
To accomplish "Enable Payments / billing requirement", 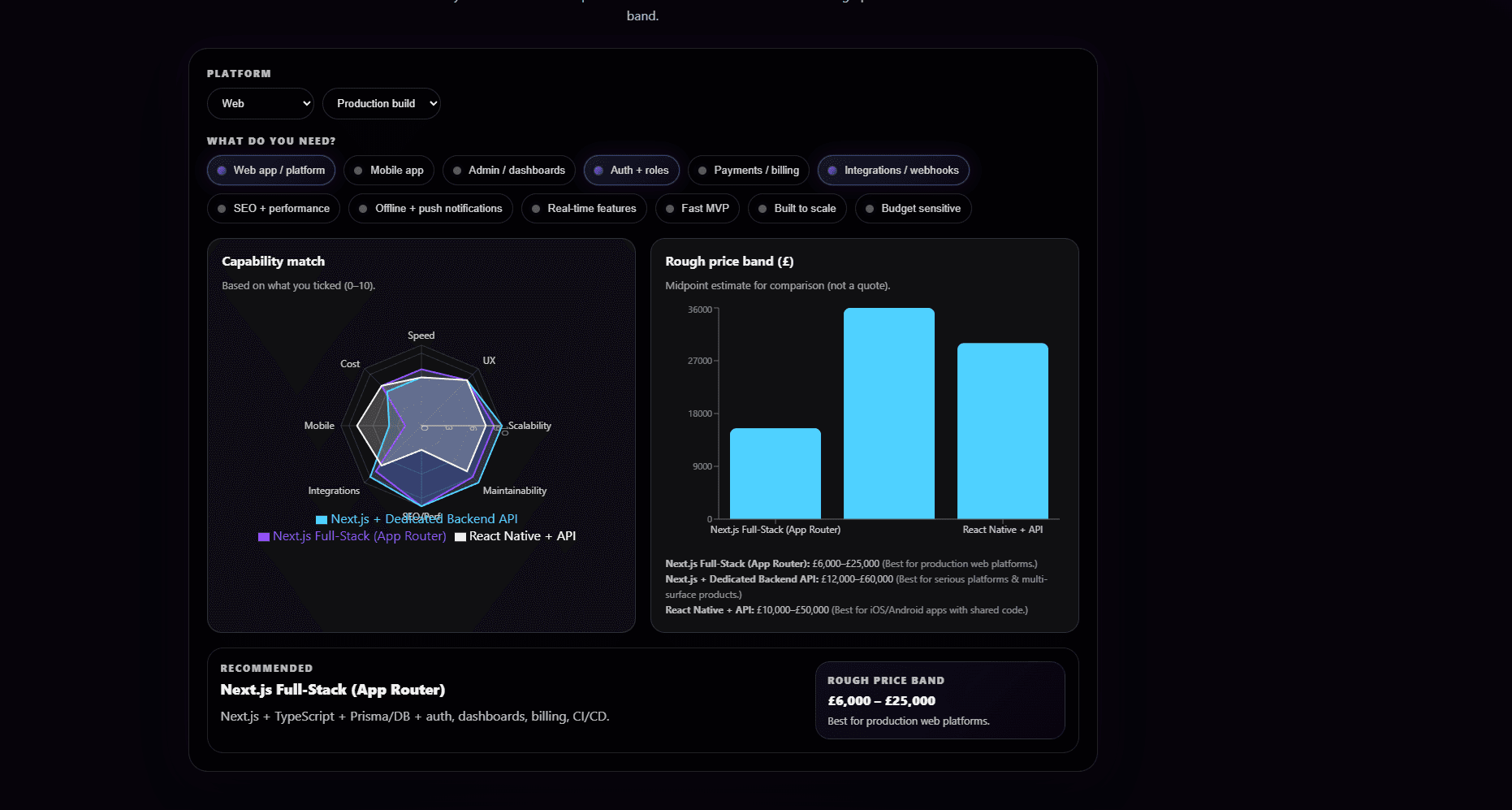I will [x=748, y=171].
